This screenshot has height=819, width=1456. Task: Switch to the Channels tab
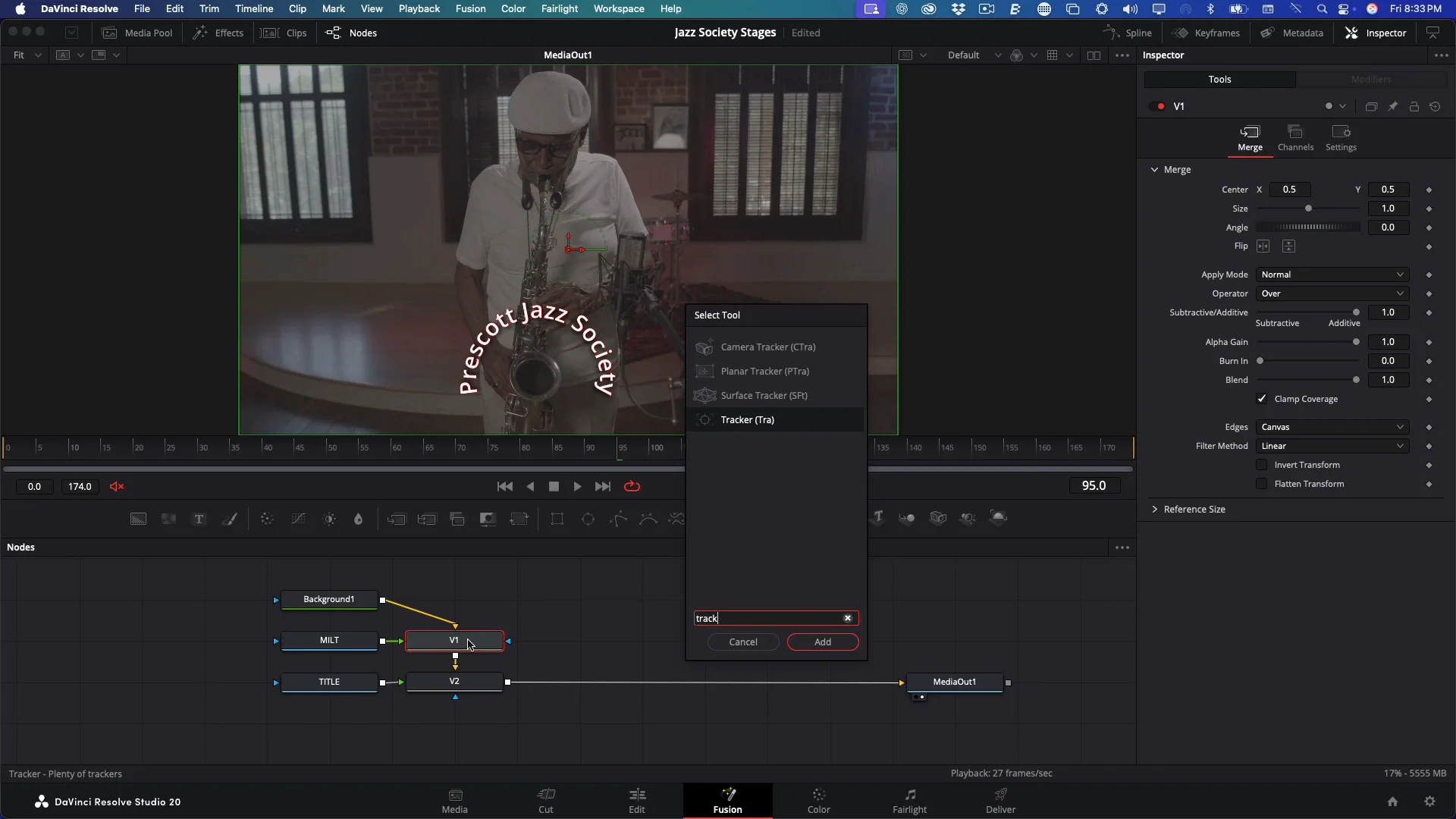click(x=1295, y=138)
